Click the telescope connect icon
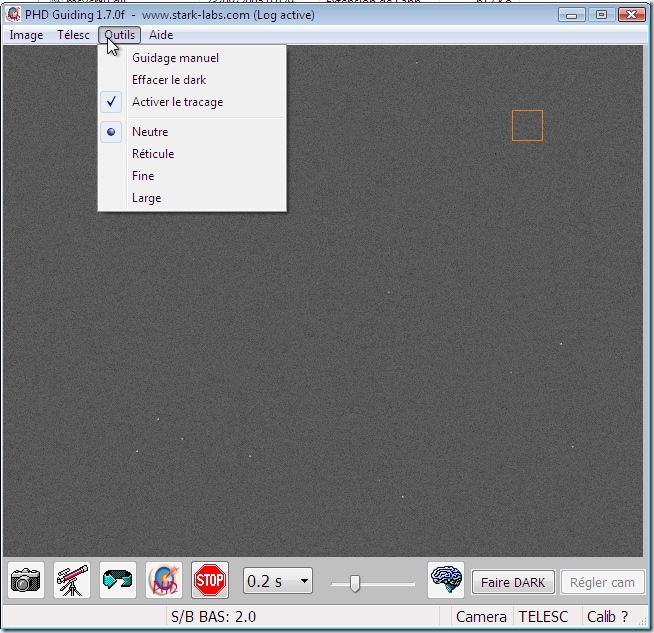Viewport: 654px width, 633px height. tap(72, 580)
